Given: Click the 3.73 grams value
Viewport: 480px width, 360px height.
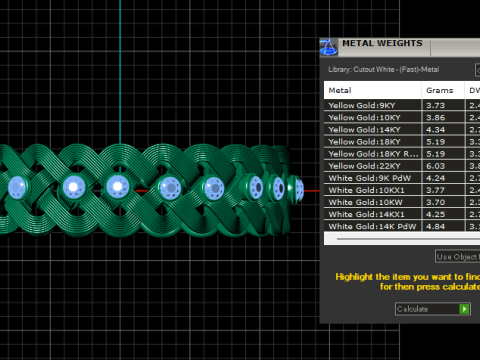Looking at the screenshot, I should pos(435,105).
